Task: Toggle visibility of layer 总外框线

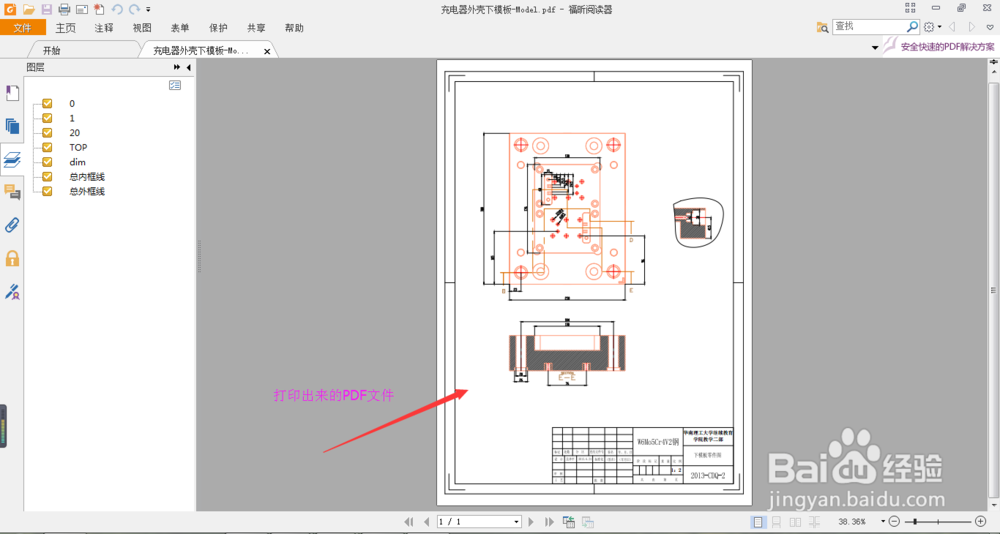Action: pyautogui.click(x=47, y=191)
